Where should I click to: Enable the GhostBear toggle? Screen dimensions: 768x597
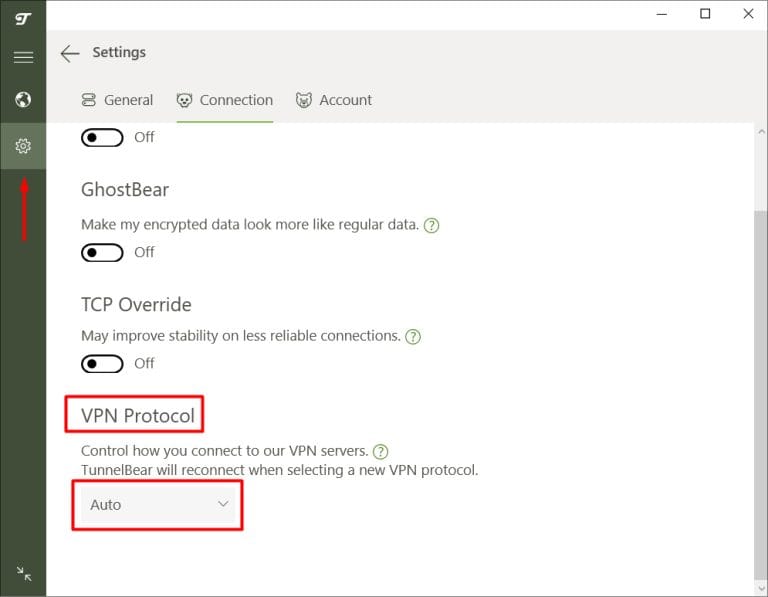pos(102,252)
